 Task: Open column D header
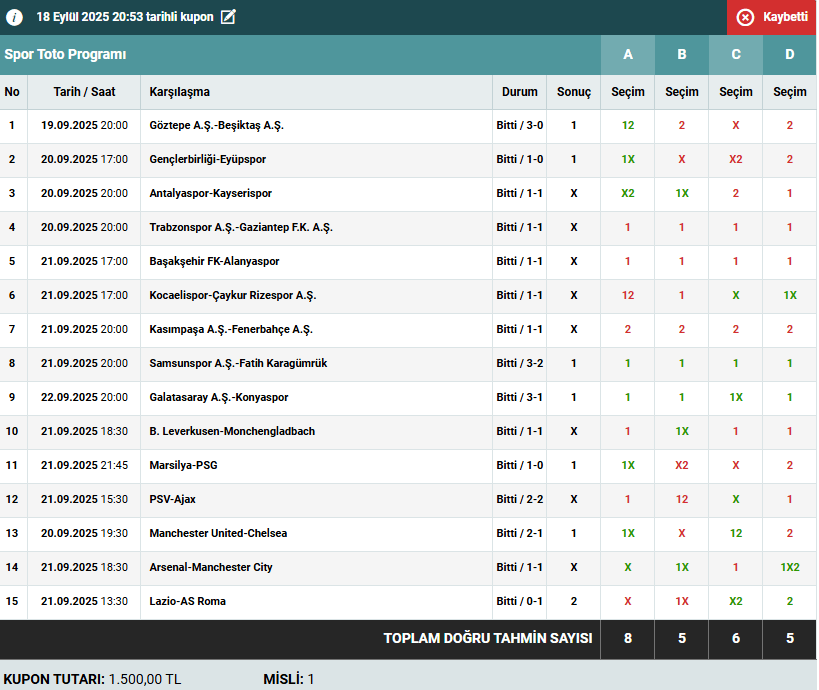click(x=790, y=55)
